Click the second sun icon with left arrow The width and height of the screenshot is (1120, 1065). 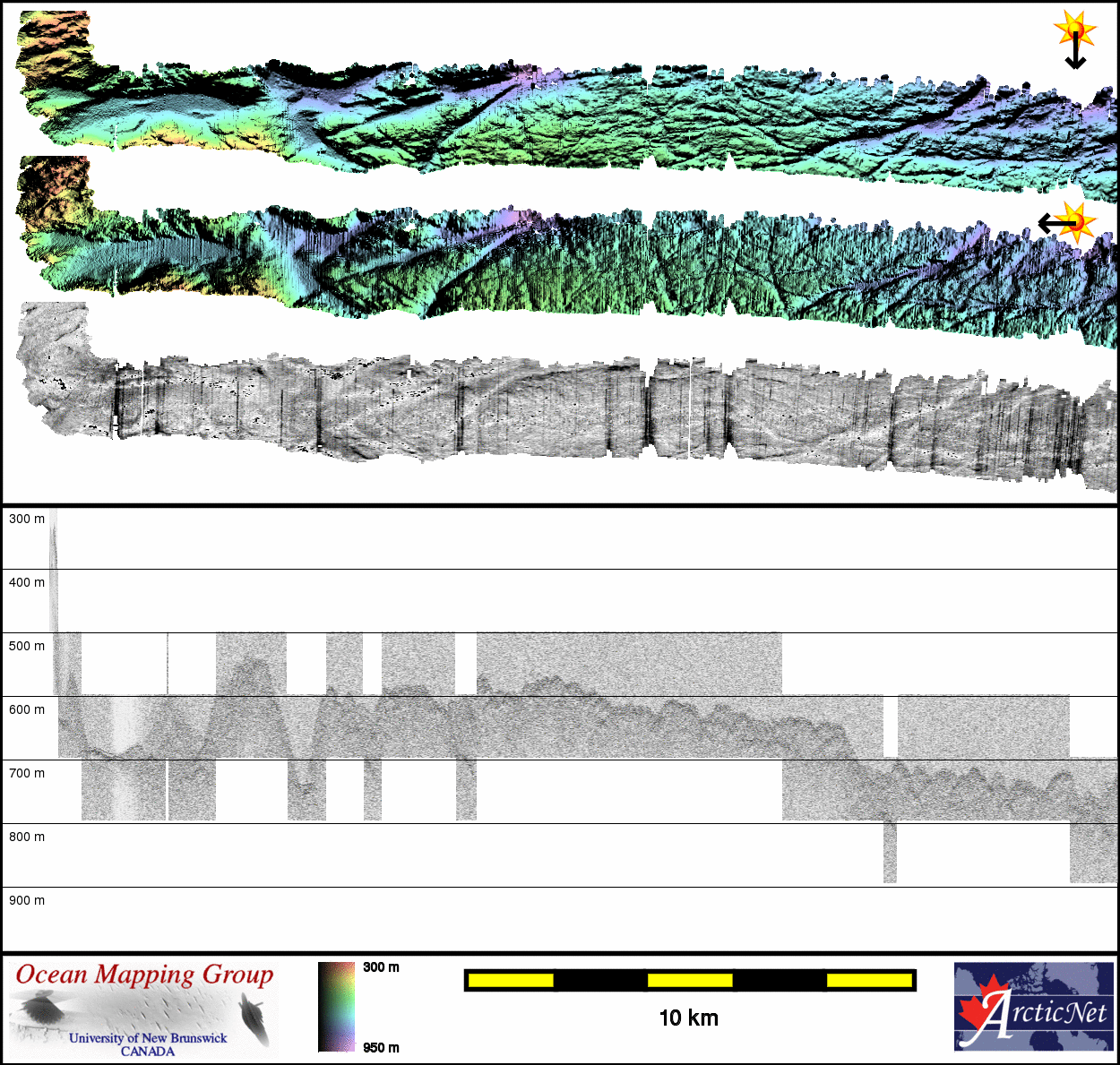point(1075,220)
